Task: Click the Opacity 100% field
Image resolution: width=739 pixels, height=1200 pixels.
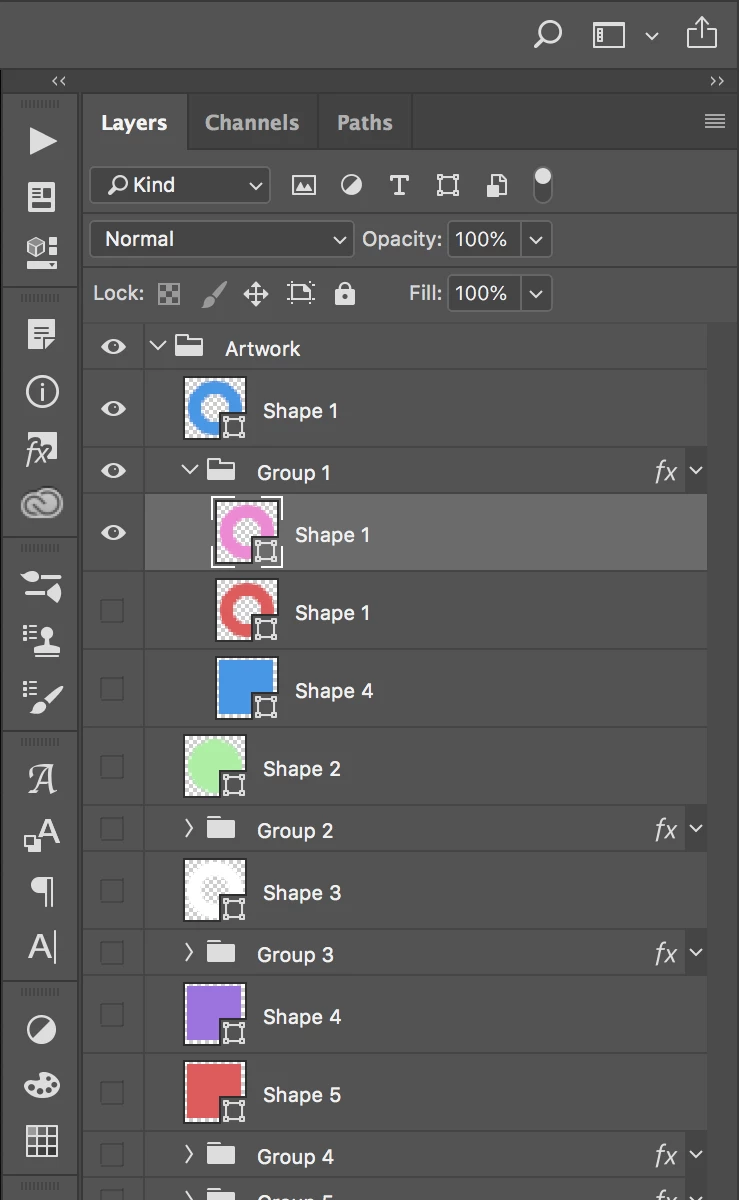Action: (x=484, y=240)
